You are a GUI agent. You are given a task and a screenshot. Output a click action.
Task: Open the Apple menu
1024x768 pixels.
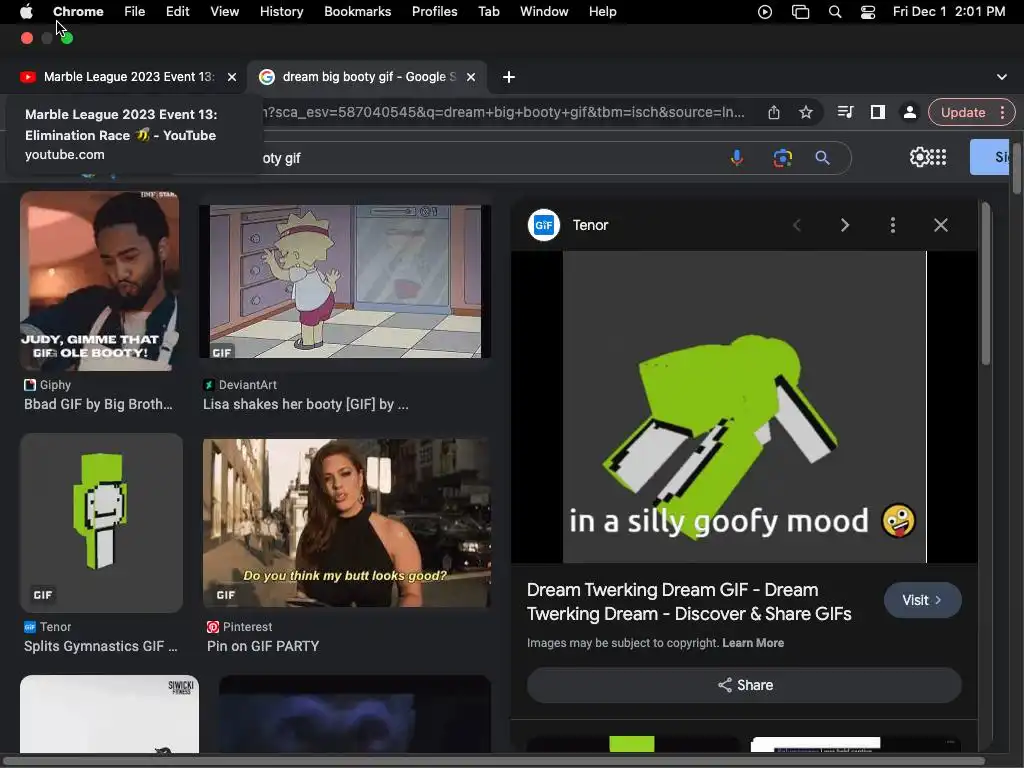[26, 11]
